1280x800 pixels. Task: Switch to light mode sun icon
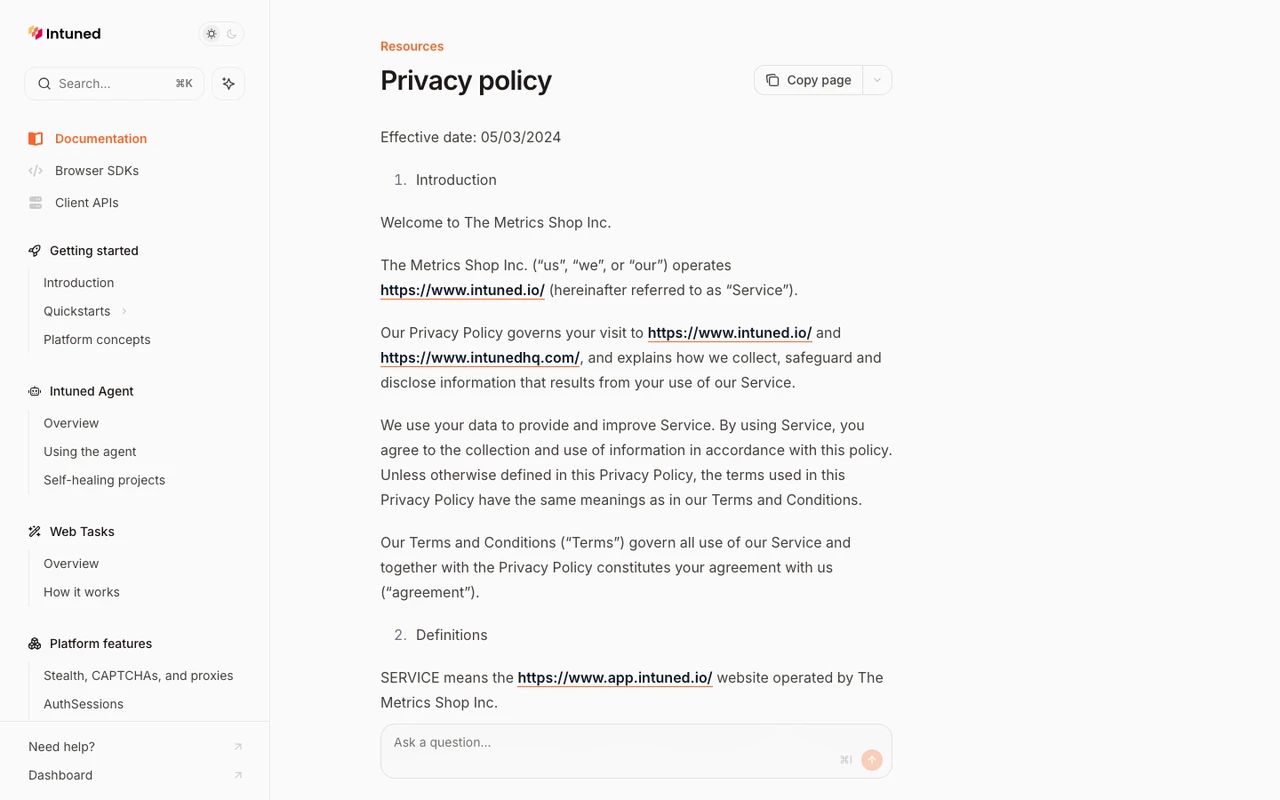click(x=211, y=34)
